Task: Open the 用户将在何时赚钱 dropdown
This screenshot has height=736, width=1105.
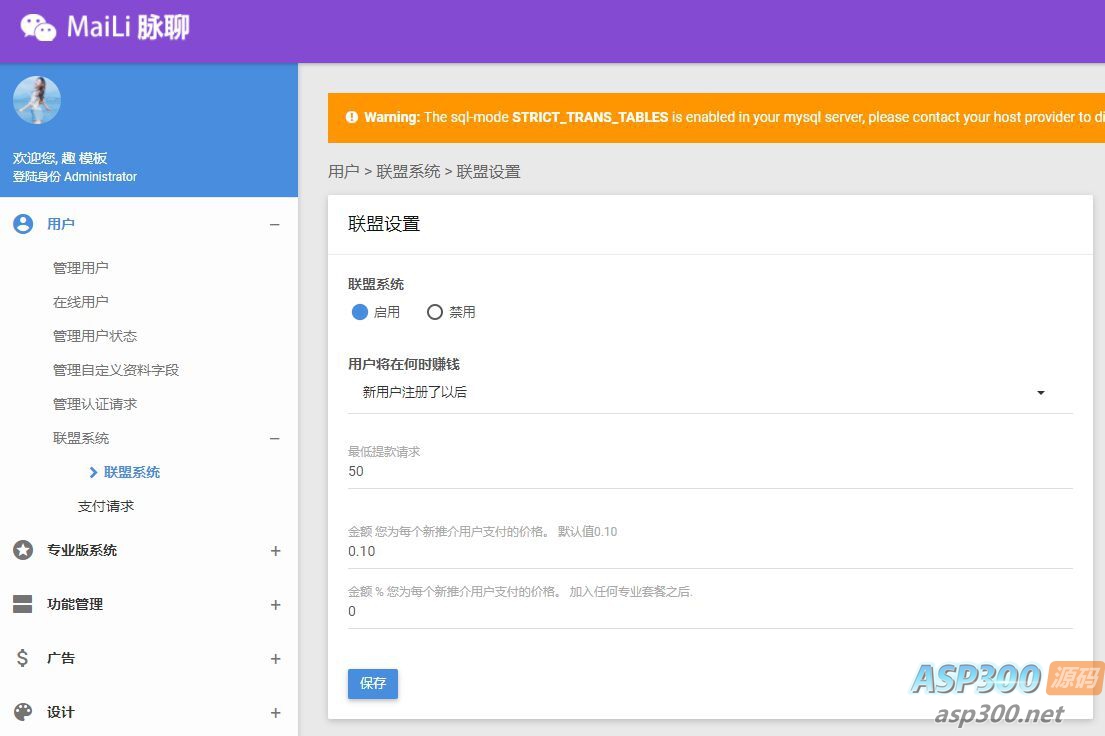Action: click(710, 393)
